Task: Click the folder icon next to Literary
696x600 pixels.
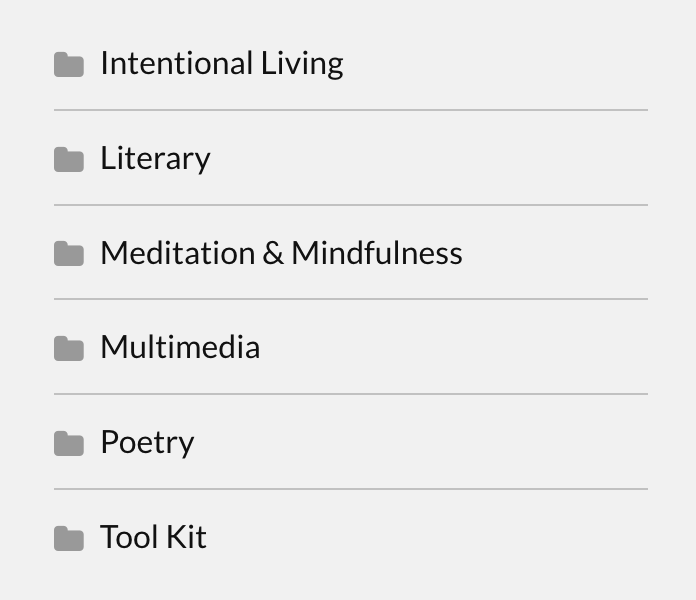Action: coord(68,159)
